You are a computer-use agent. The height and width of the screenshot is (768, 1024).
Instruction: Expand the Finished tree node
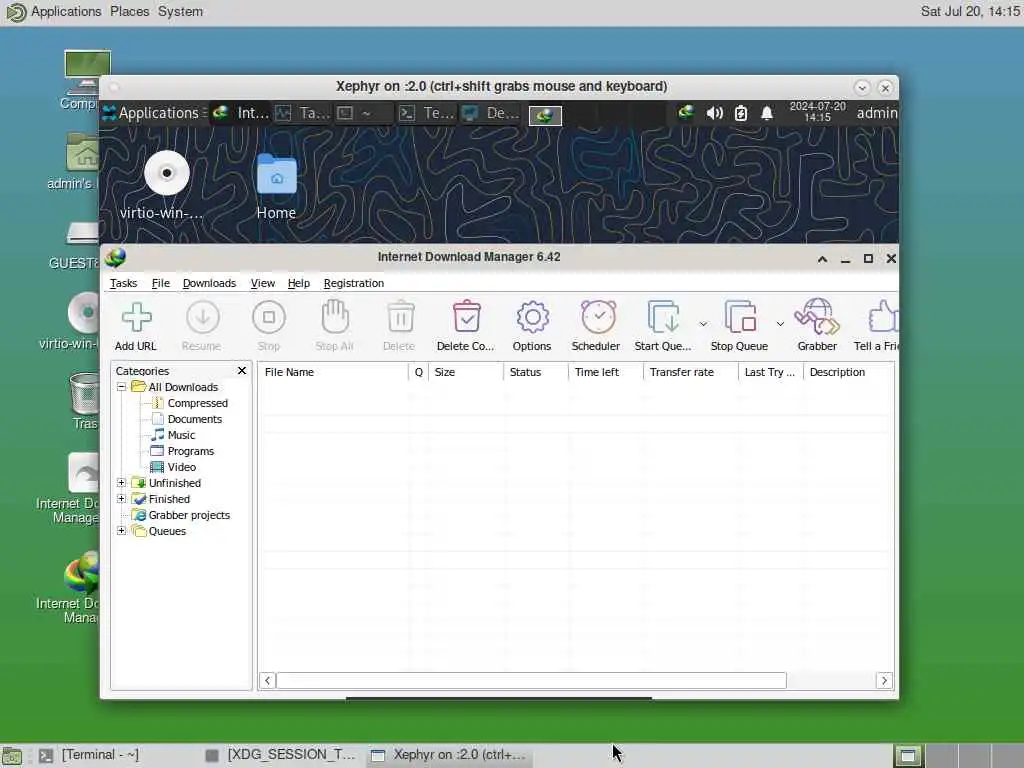click(121, 498)
